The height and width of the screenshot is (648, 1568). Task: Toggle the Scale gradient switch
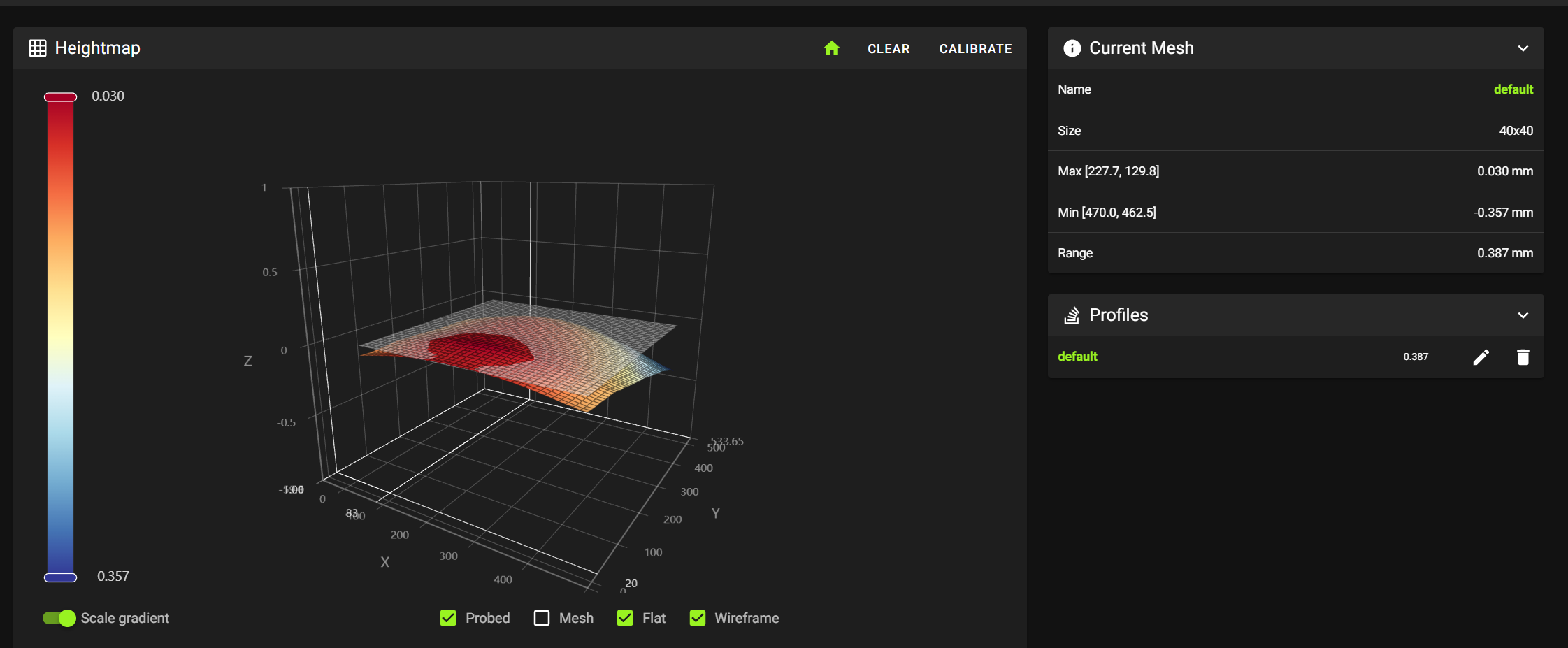(59, 618)
